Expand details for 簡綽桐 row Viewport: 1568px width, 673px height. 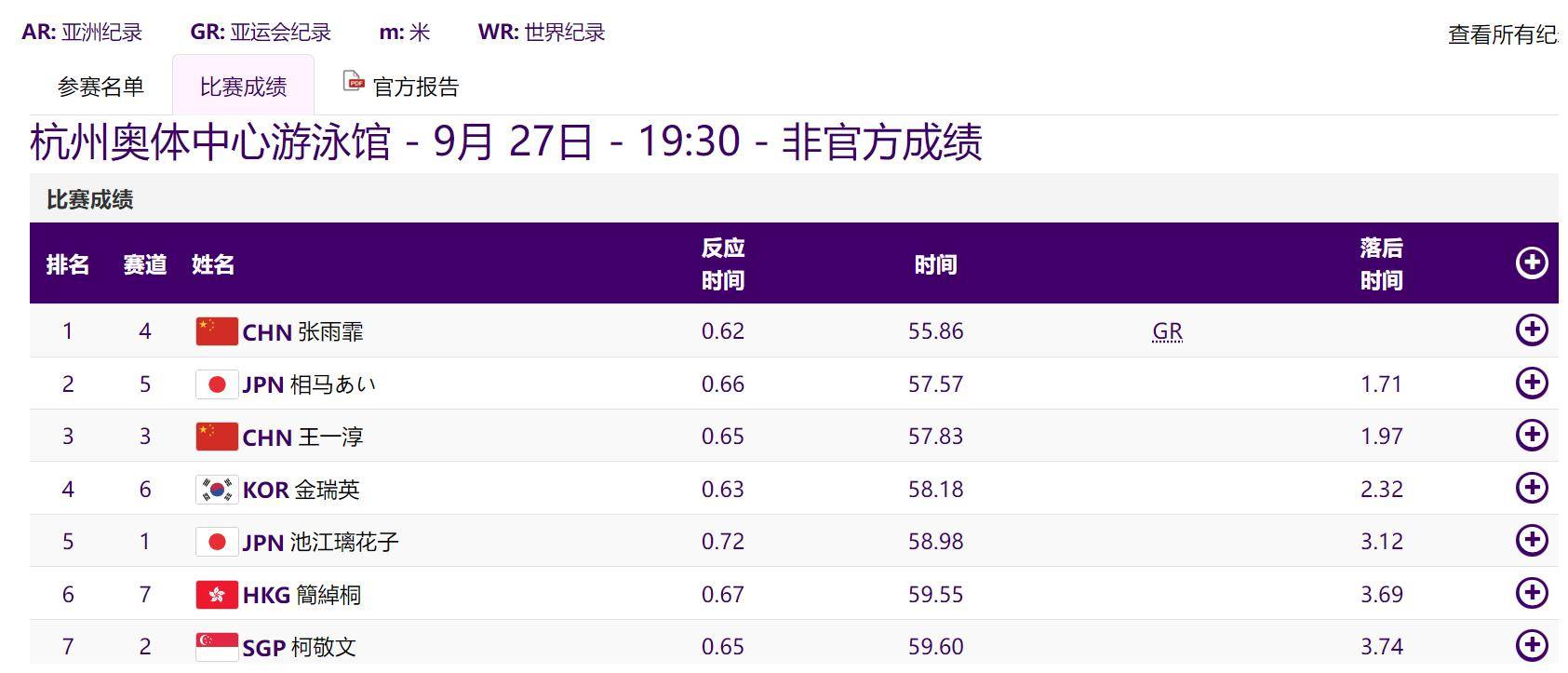pos(1532,593)
